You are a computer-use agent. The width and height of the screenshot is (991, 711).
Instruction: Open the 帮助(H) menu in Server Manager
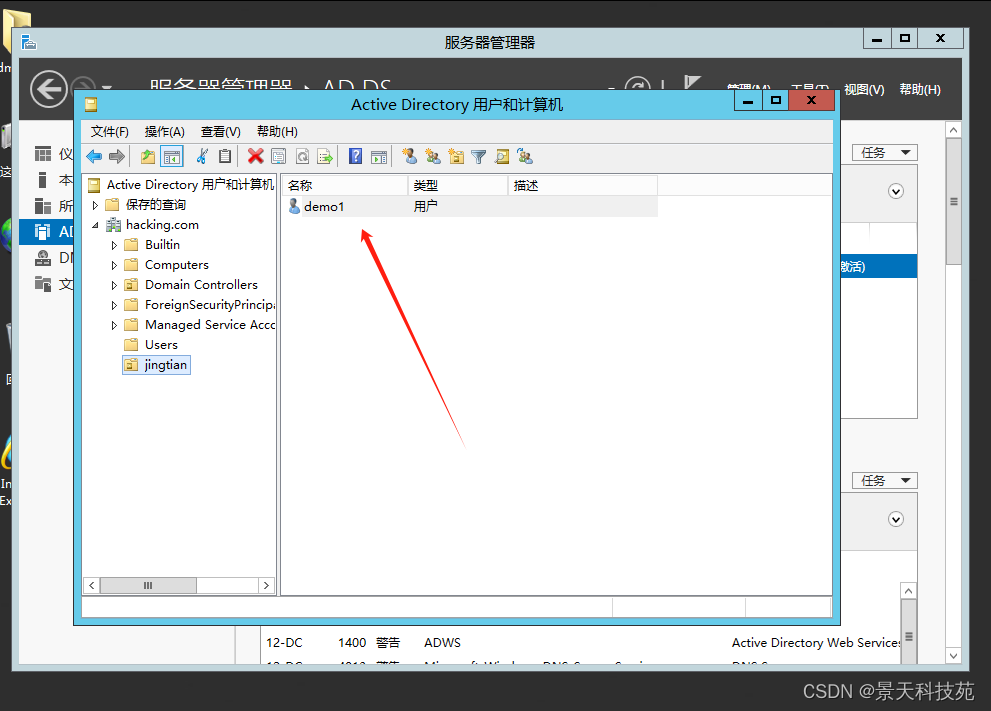pos(920,90)
